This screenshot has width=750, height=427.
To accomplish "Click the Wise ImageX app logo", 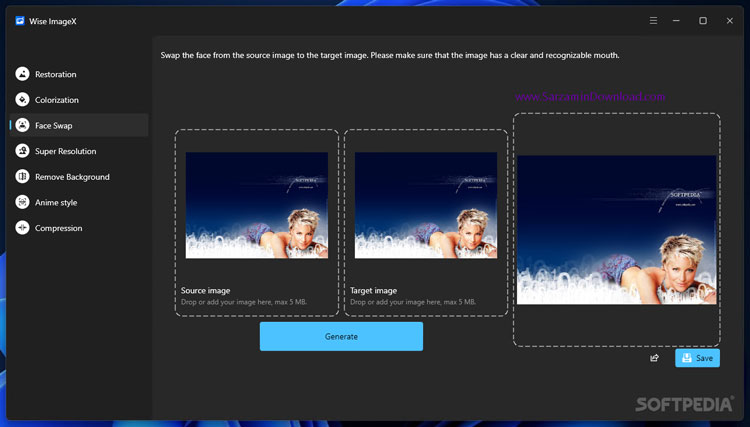I will click(x=20, y=21).
